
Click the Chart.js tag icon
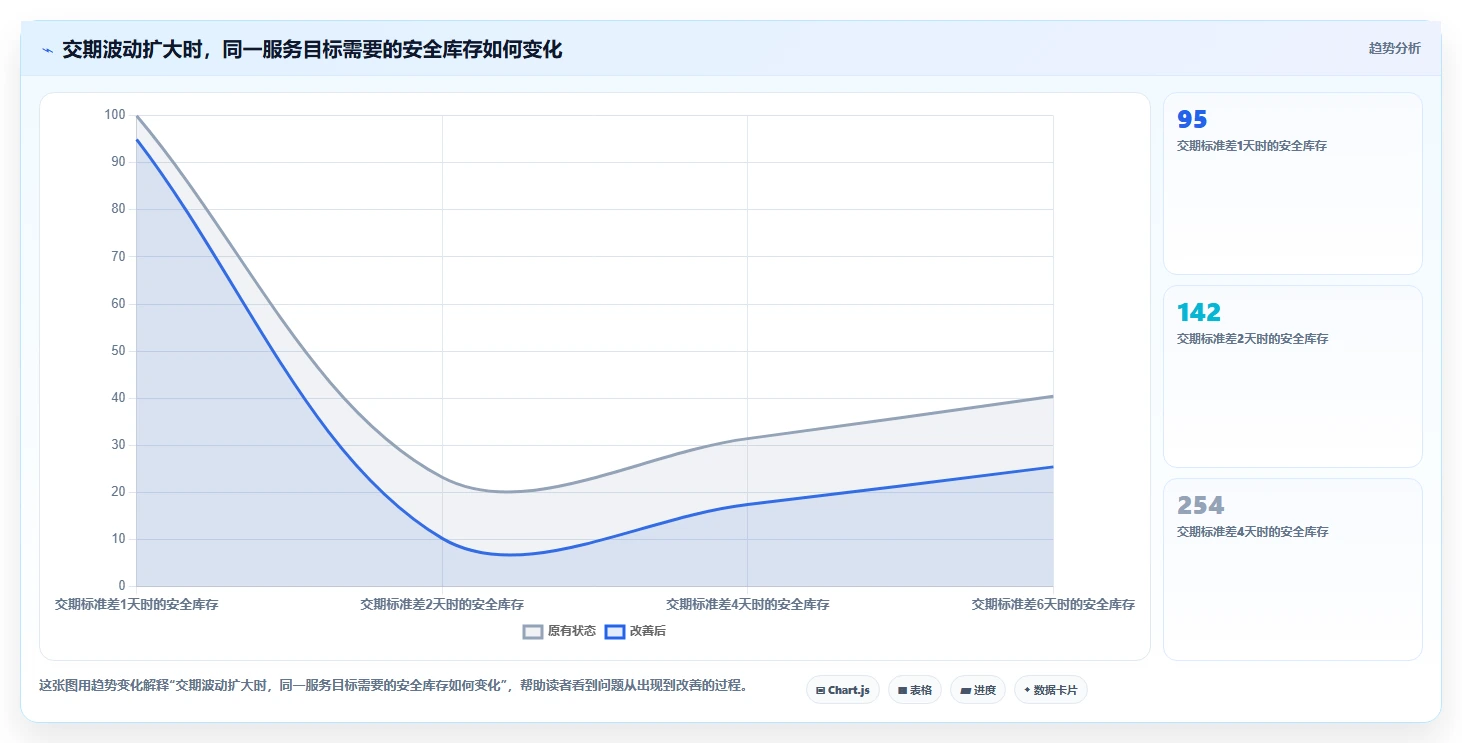[820, 690]
